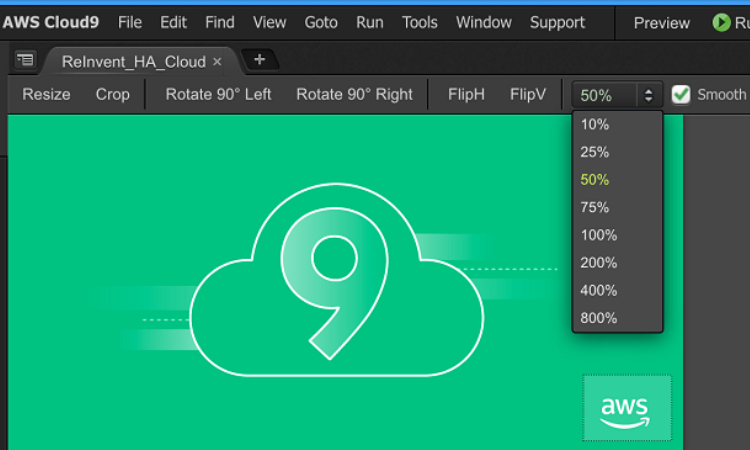The width and height of the screenshot is (750, 450).
Task: Open the Support menu
Action: pos(557,22)
